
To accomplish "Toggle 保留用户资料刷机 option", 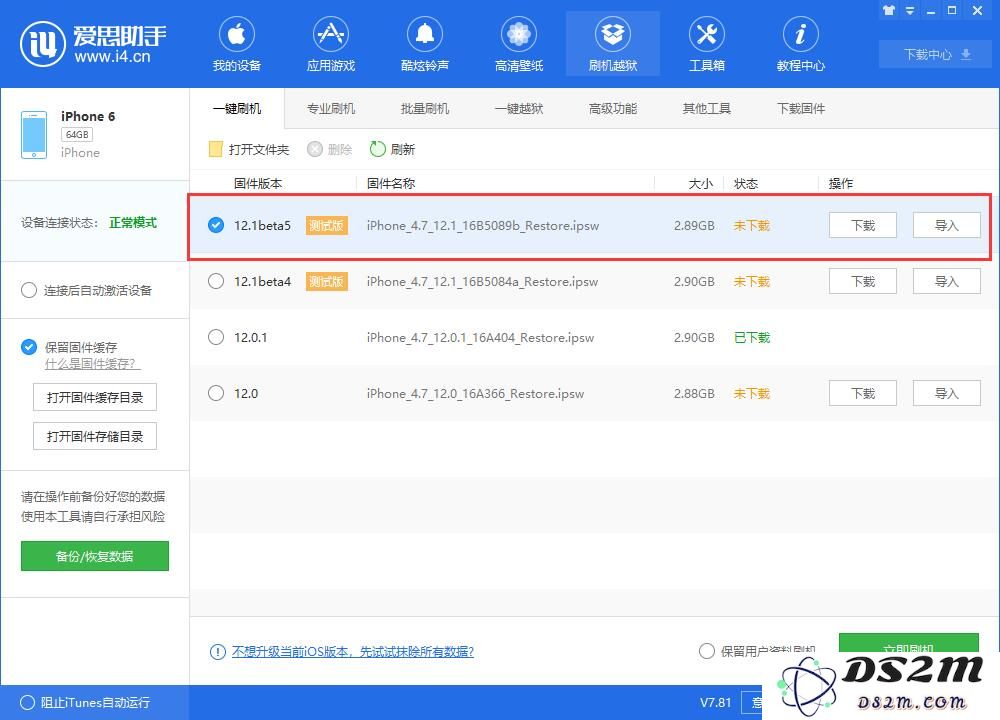I will point(707,651).
